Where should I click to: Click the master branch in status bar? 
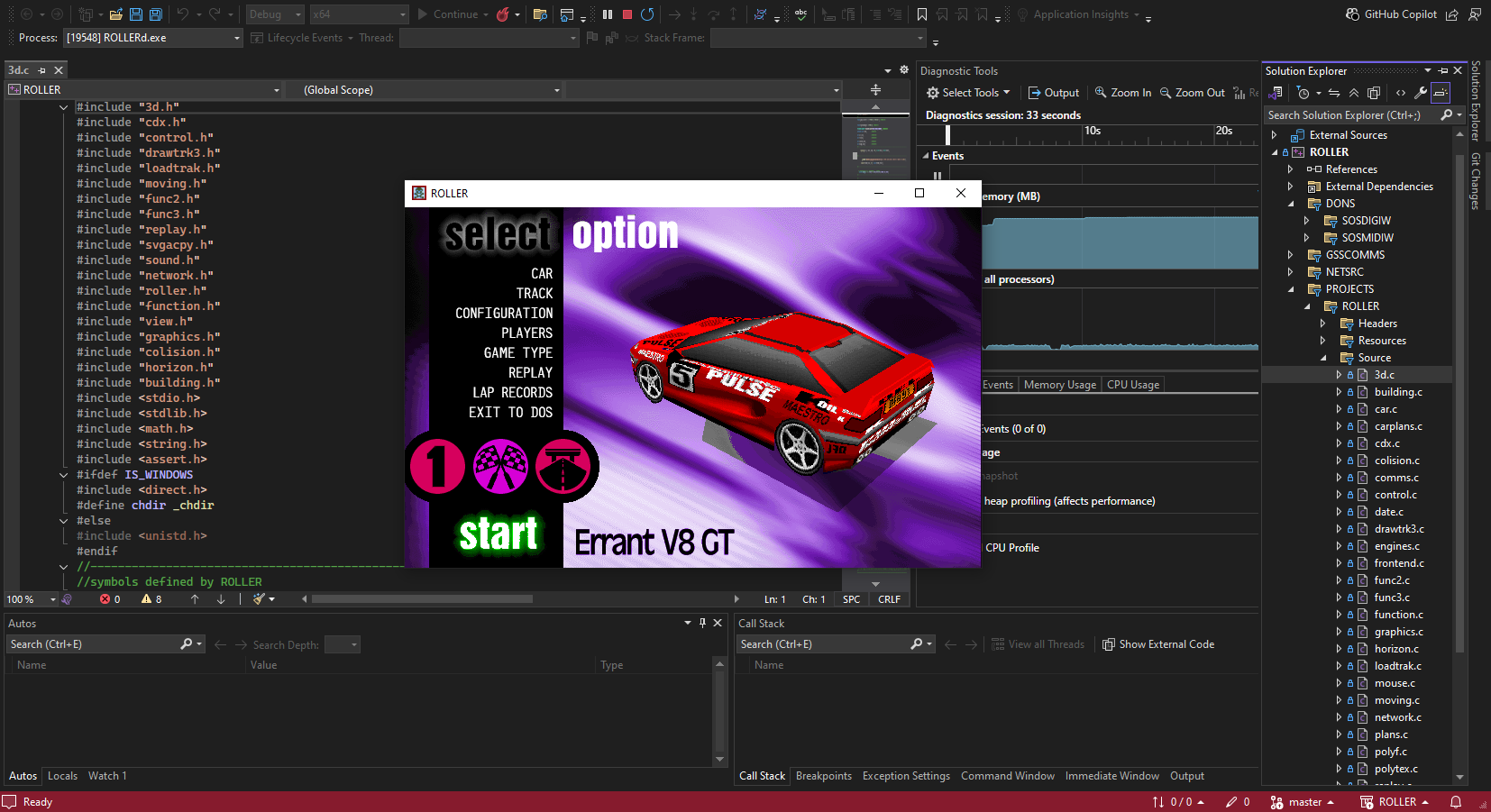[x=1302, y=802]
